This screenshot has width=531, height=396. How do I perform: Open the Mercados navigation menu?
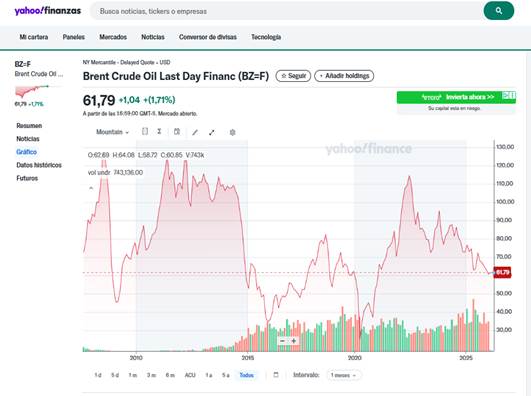pyautogui.click(x=113, y=37)
